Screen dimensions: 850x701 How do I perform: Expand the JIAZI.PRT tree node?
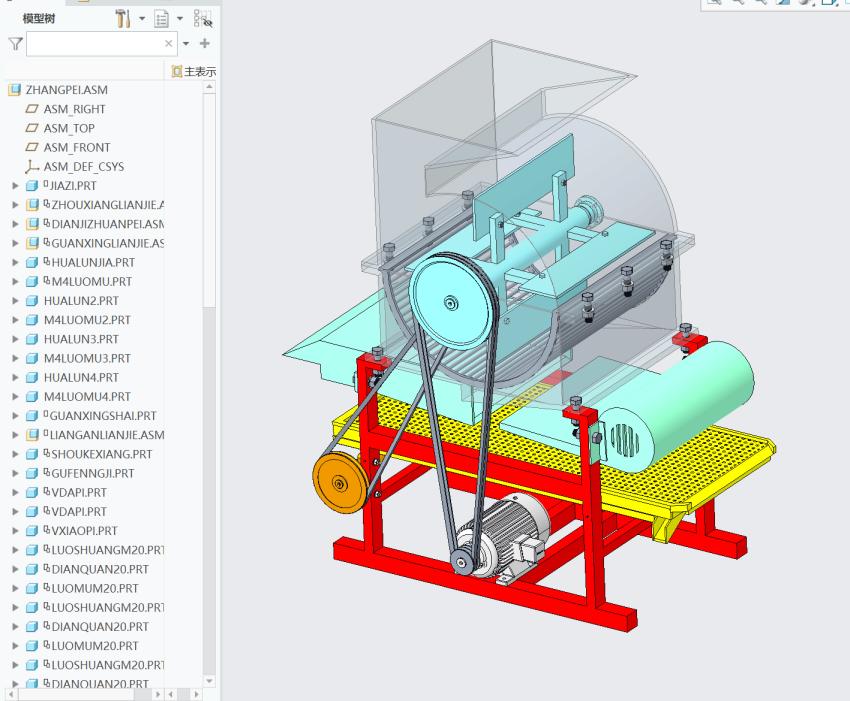[x=15, y=186]
